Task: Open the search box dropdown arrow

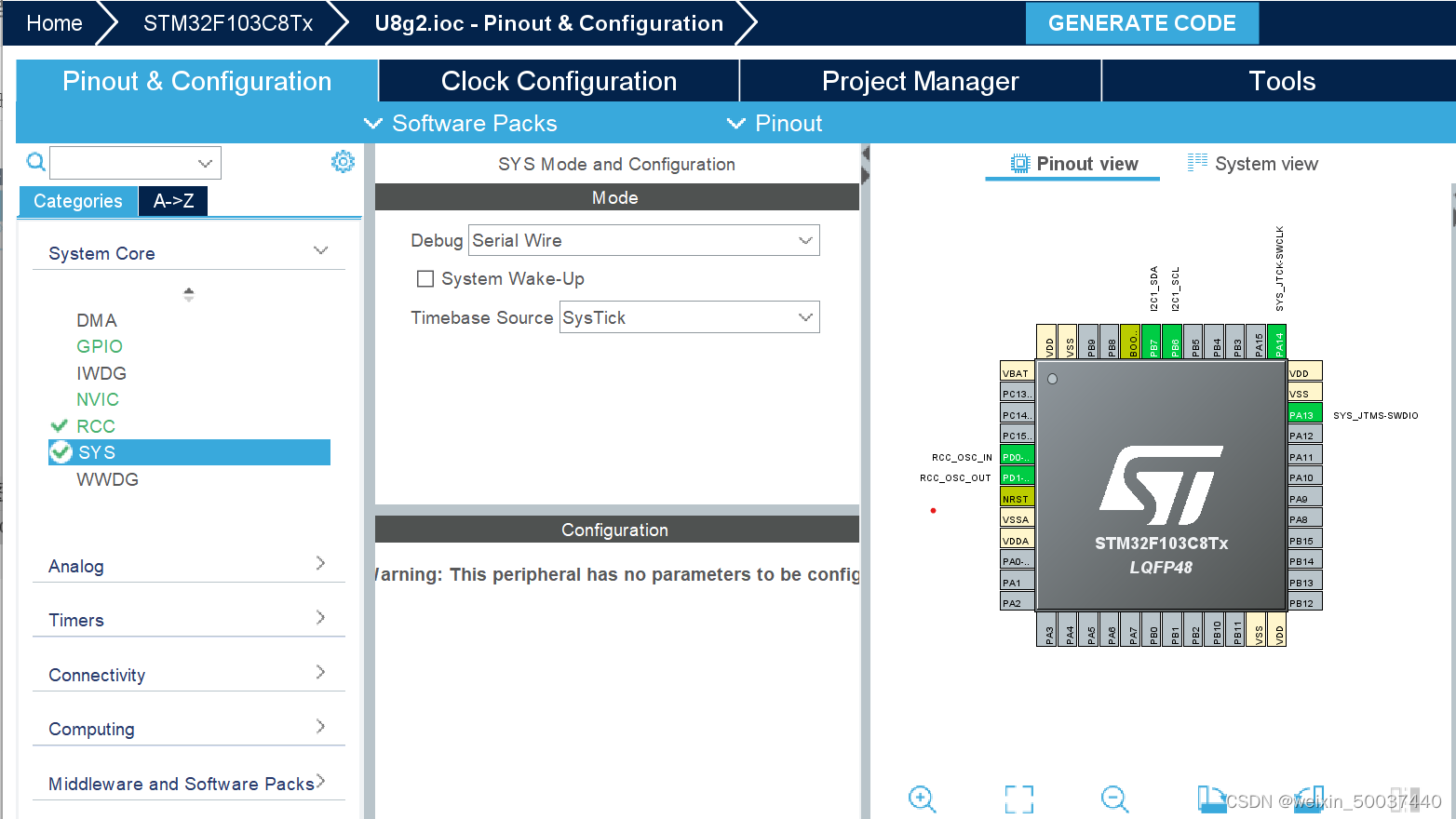Action: (205, 163)
